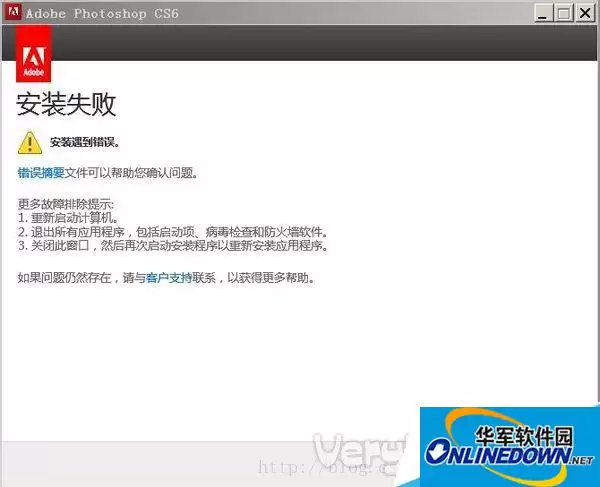600x487 pixels.
Task: Click the Adobe icon in the title bar
Action: pos(13,13)
